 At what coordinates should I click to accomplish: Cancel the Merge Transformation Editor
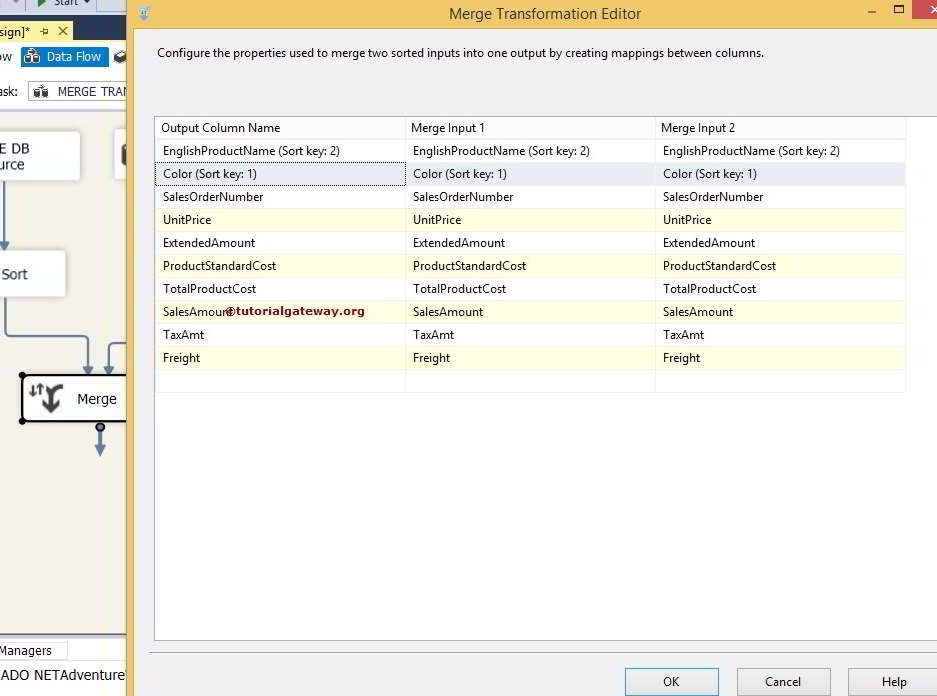pyautogui.click(x=783, y=681)
